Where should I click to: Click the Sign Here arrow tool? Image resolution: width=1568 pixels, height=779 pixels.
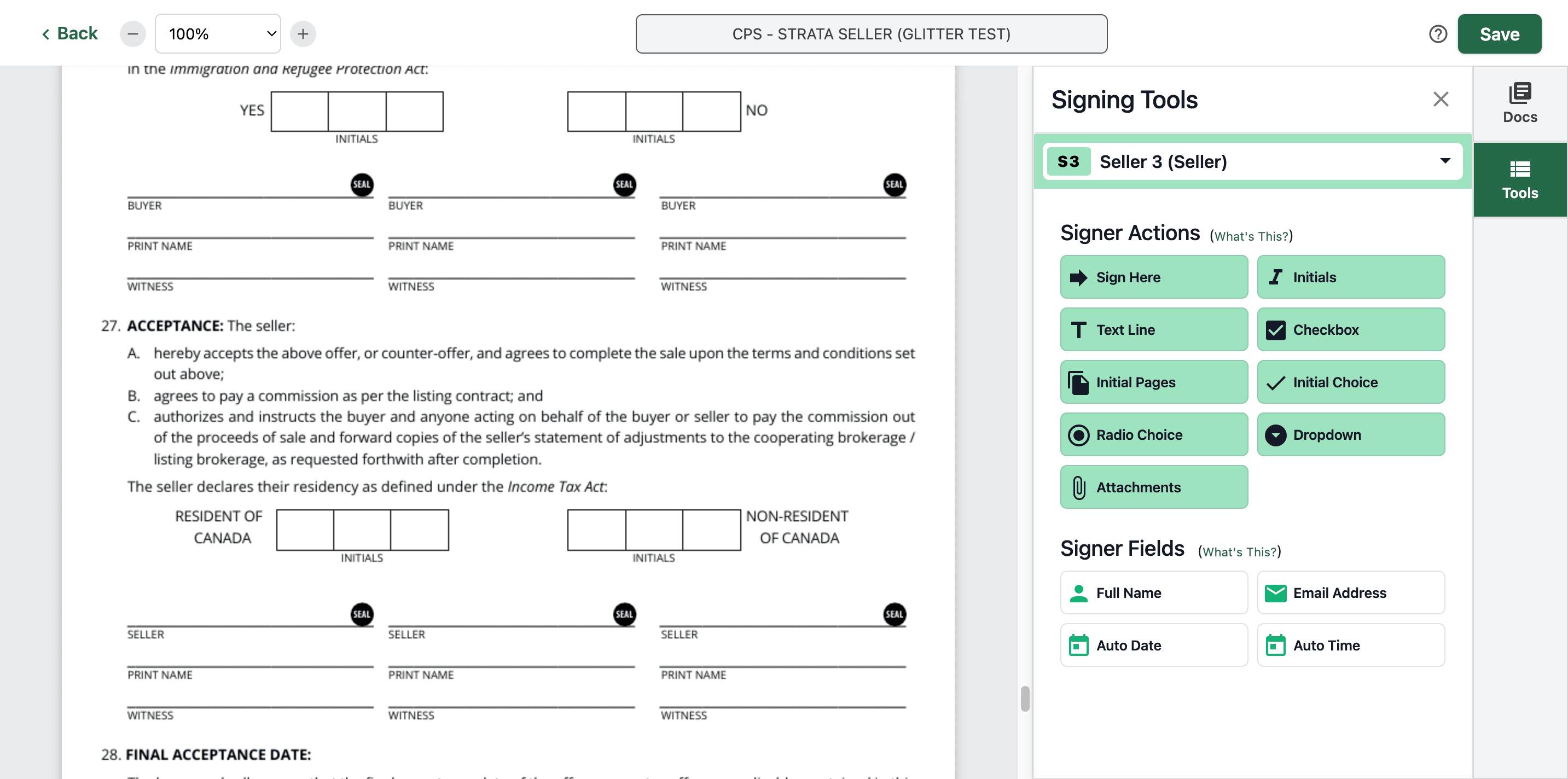[x=1153, y=277]
